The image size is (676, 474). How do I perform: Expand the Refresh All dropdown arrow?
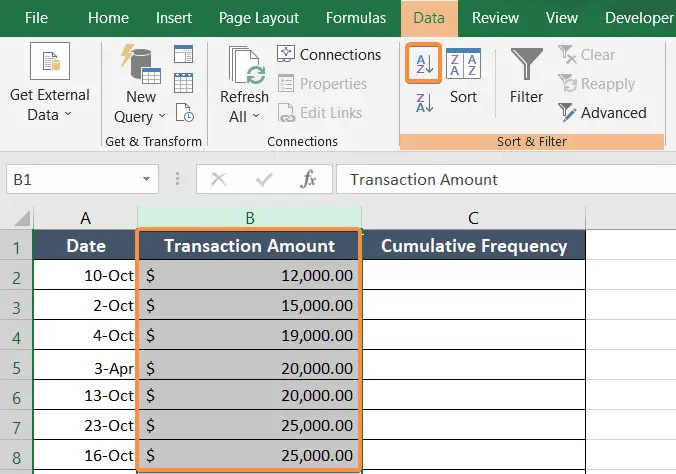click(x=256, y=116)
